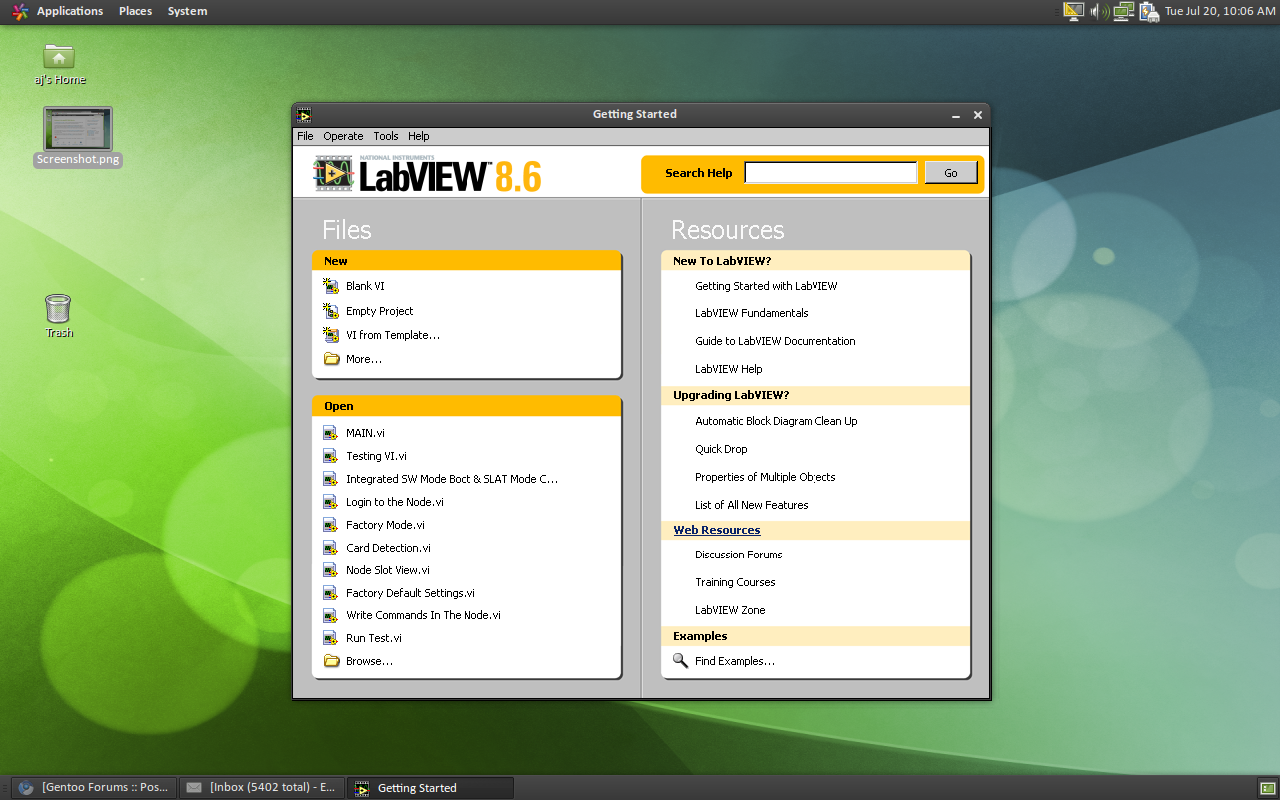Viewport: 1280px width, 800px height.
Task: Switch to Gentoo Forums taskbar window
Action: (95, 788)
